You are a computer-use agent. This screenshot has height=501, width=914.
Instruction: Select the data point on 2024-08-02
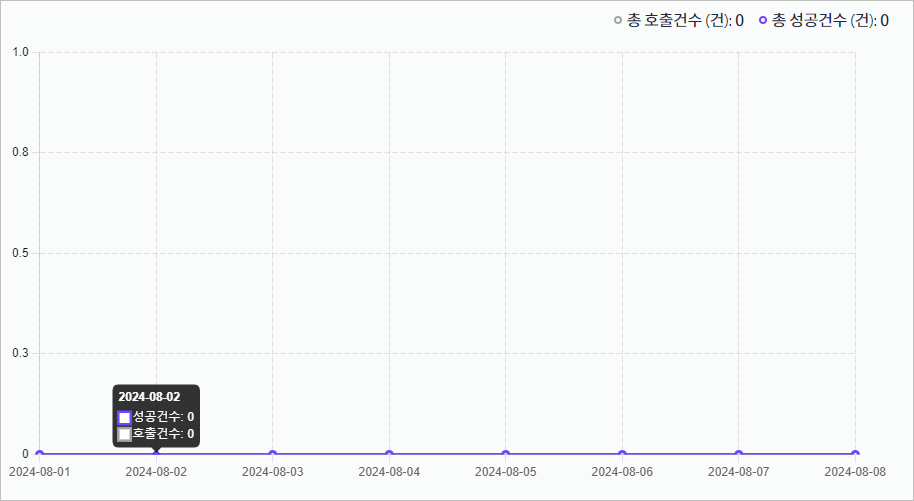click(156, 454)
